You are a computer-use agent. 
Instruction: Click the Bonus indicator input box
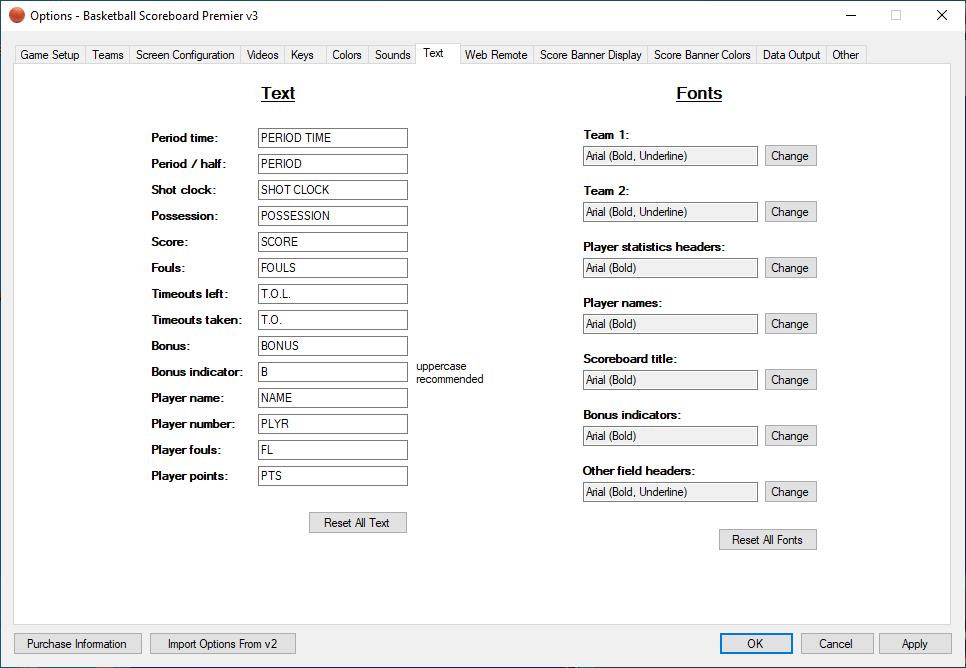coord(332,372)
